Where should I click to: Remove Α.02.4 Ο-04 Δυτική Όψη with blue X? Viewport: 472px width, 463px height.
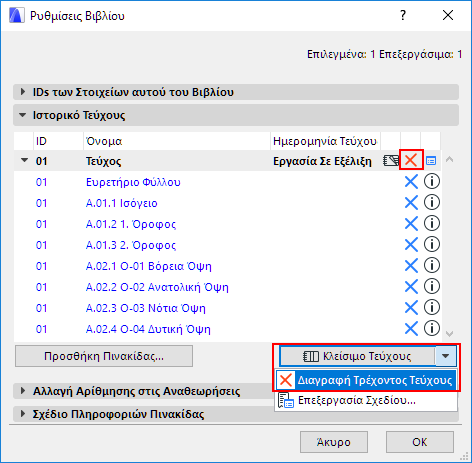pyautogui.click(x=411, y=329)
